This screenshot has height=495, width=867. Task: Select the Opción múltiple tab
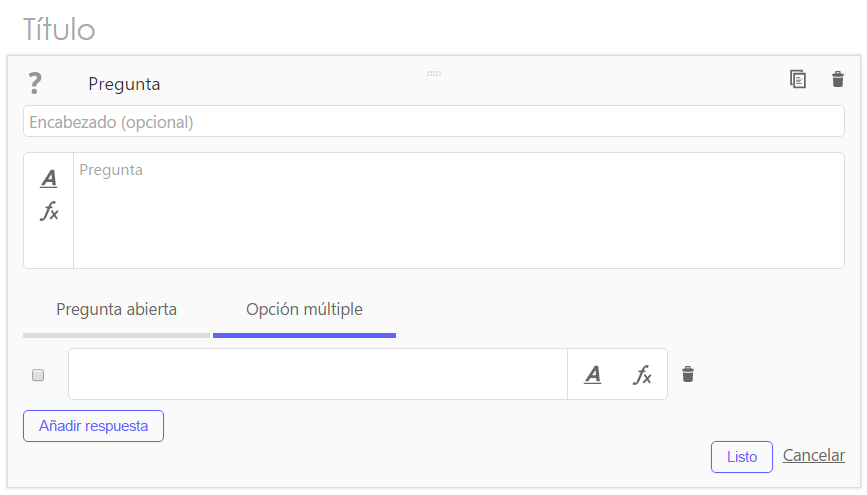(304, 309)
